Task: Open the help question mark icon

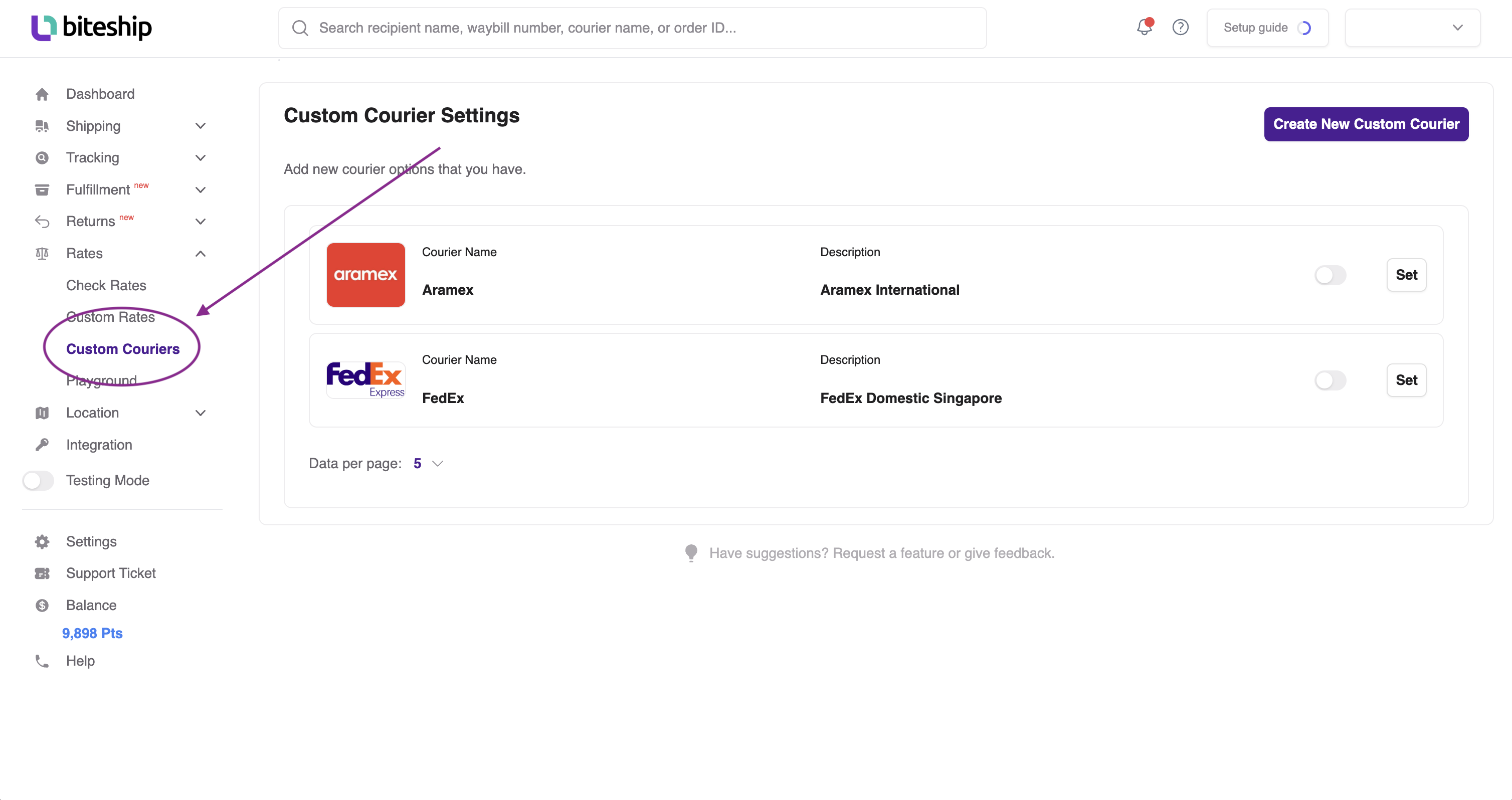Action: [x=1180, y=28]
